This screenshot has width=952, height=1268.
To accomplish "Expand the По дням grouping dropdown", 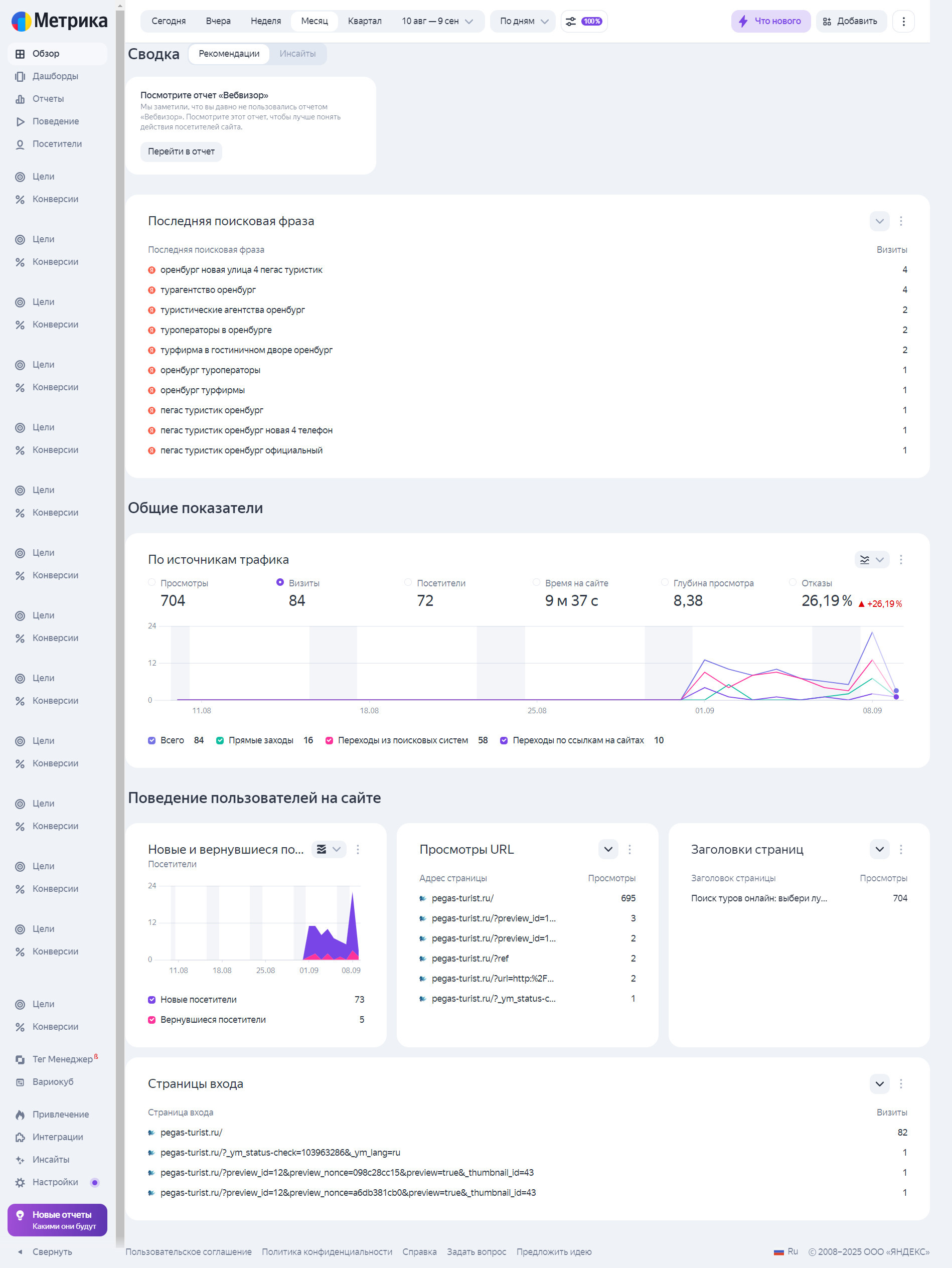I will click(x=523, y=21).
